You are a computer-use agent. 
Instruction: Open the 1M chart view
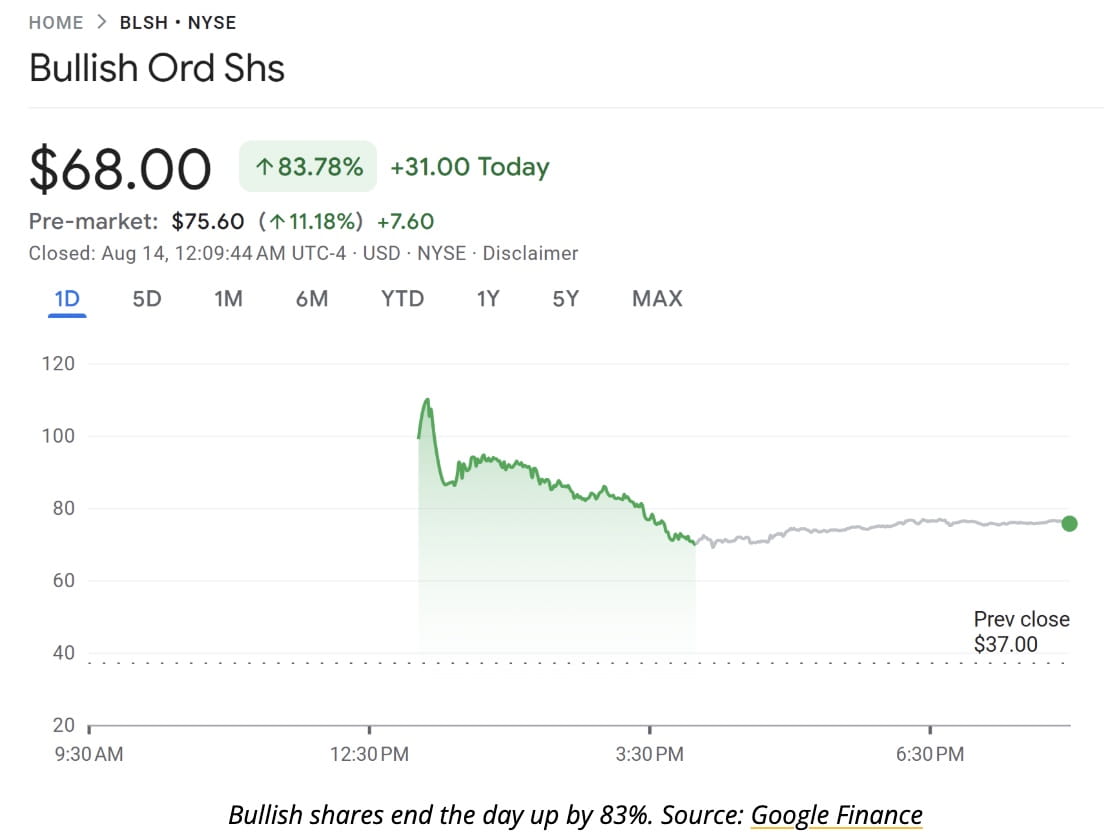tap(227, 298)
